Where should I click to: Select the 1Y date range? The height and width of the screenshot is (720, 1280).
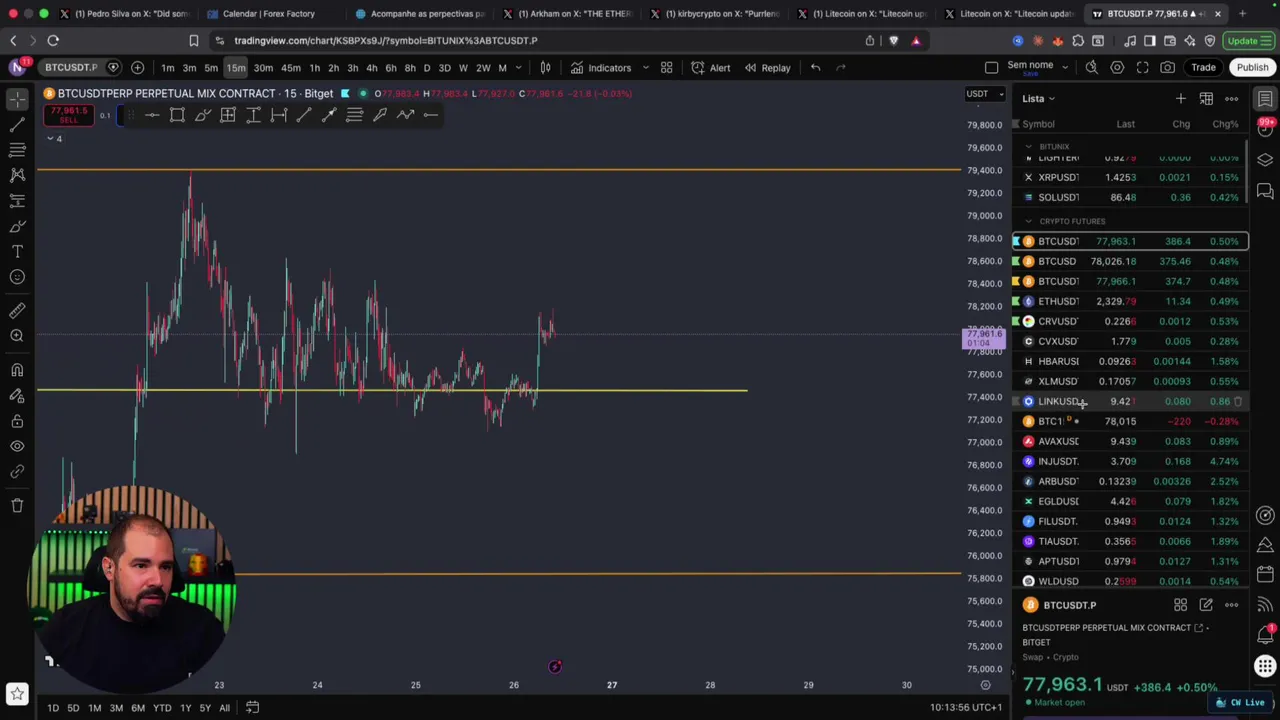tap(185, 708)
